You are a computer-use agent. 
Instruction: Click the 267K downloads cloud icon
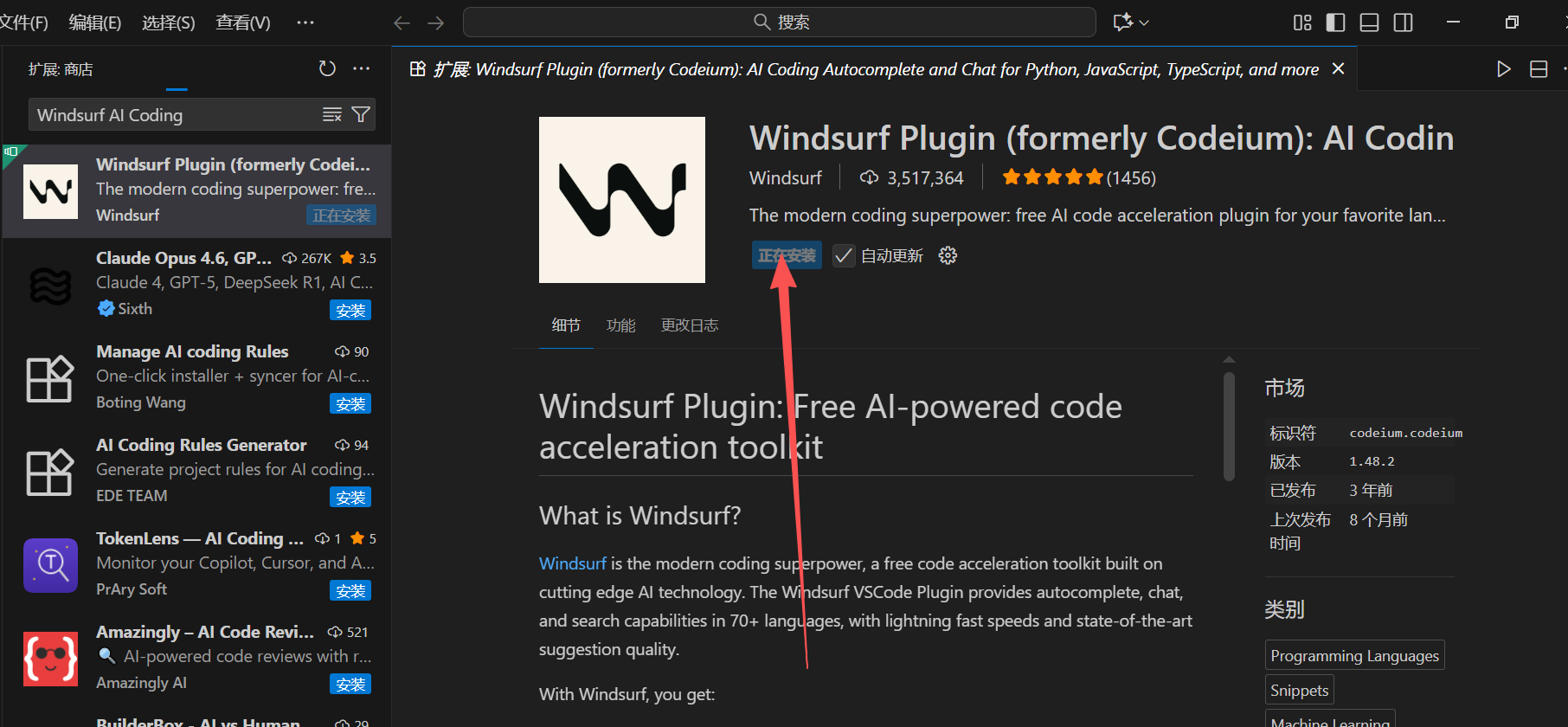[290, 258]
